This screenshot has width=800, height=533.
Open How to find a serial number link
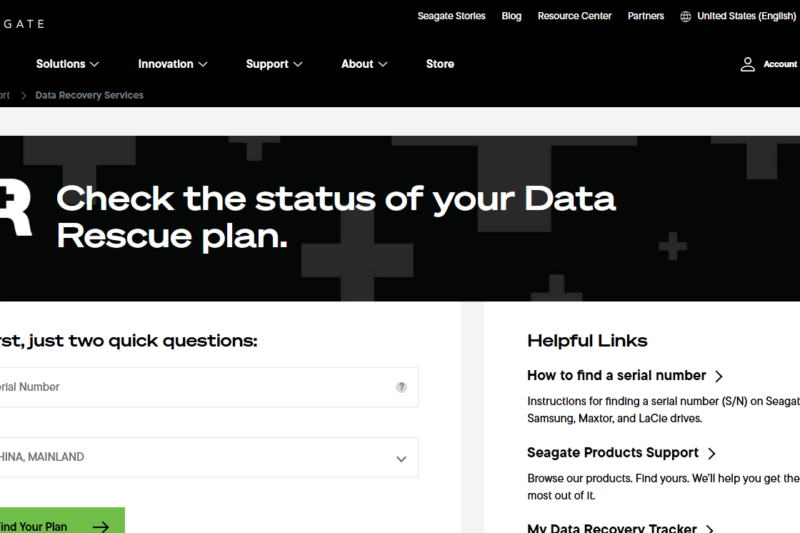pyautogui.click(x=616, y=376)
